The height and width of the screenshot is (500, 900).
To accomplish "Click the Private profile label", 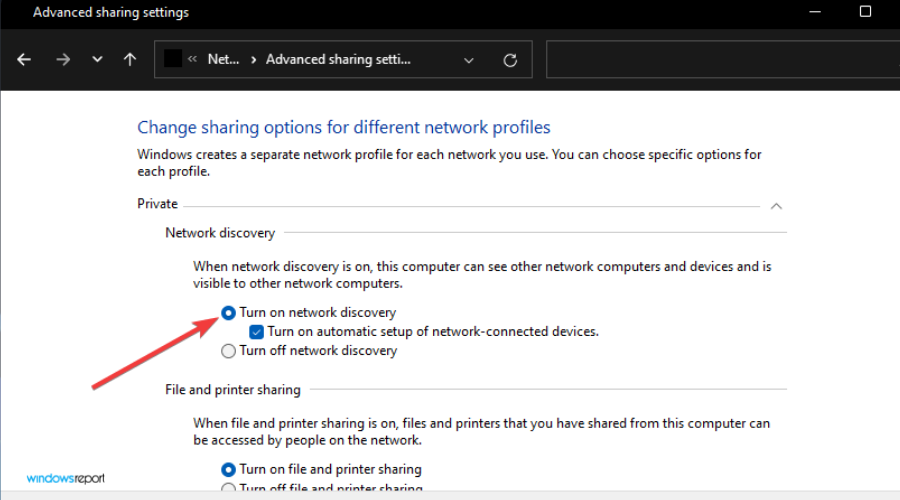I will click(x=157, y=204).
